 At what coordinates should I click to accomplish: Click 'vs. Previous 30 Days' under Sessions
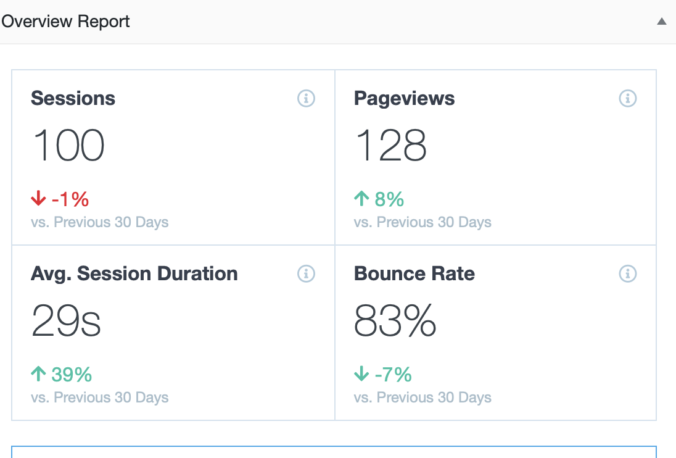click(x=99, y=222)
